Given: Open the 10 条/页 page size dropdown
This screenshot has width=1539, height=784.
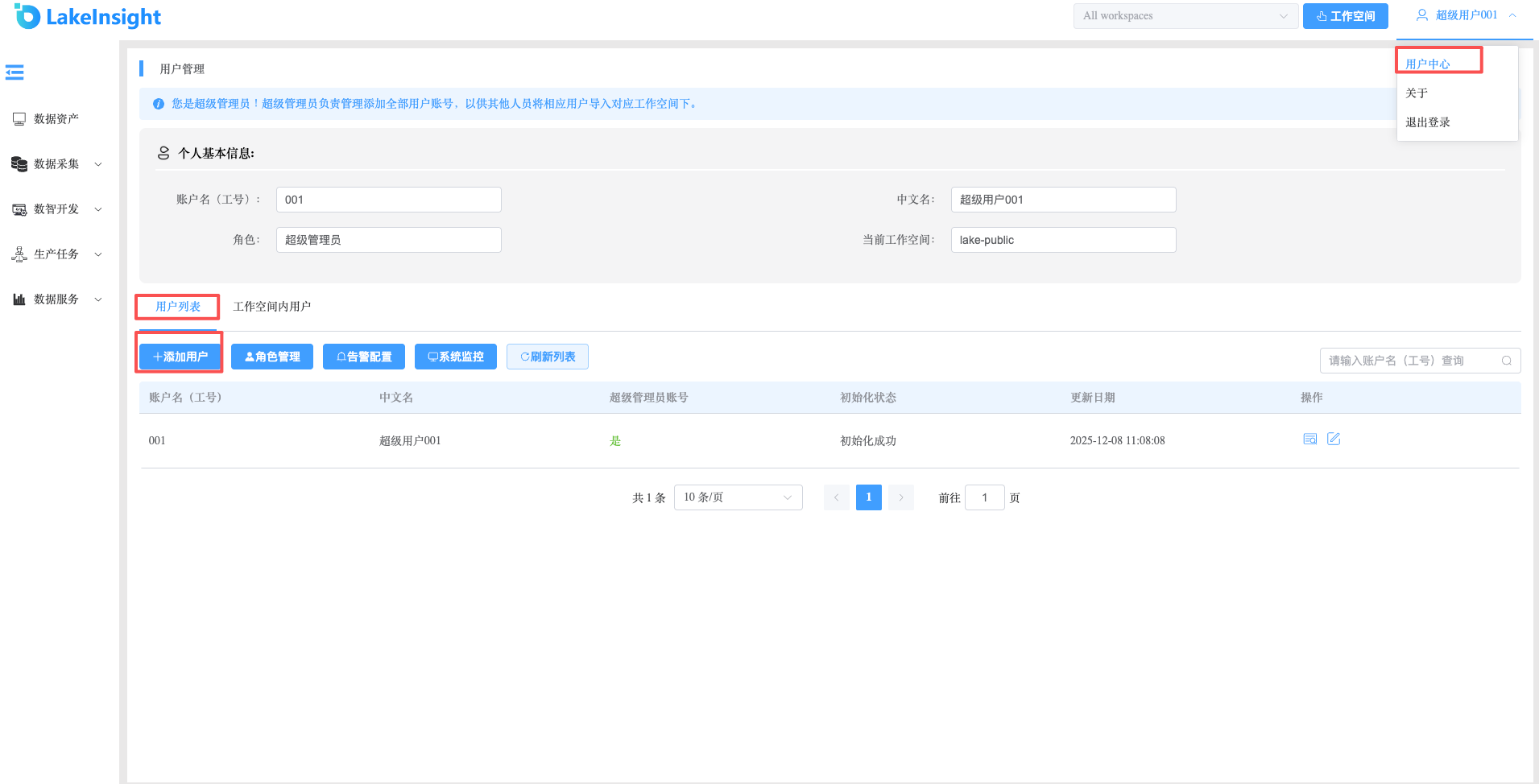Looking at the screenshot, I should (x=738, y=497).
